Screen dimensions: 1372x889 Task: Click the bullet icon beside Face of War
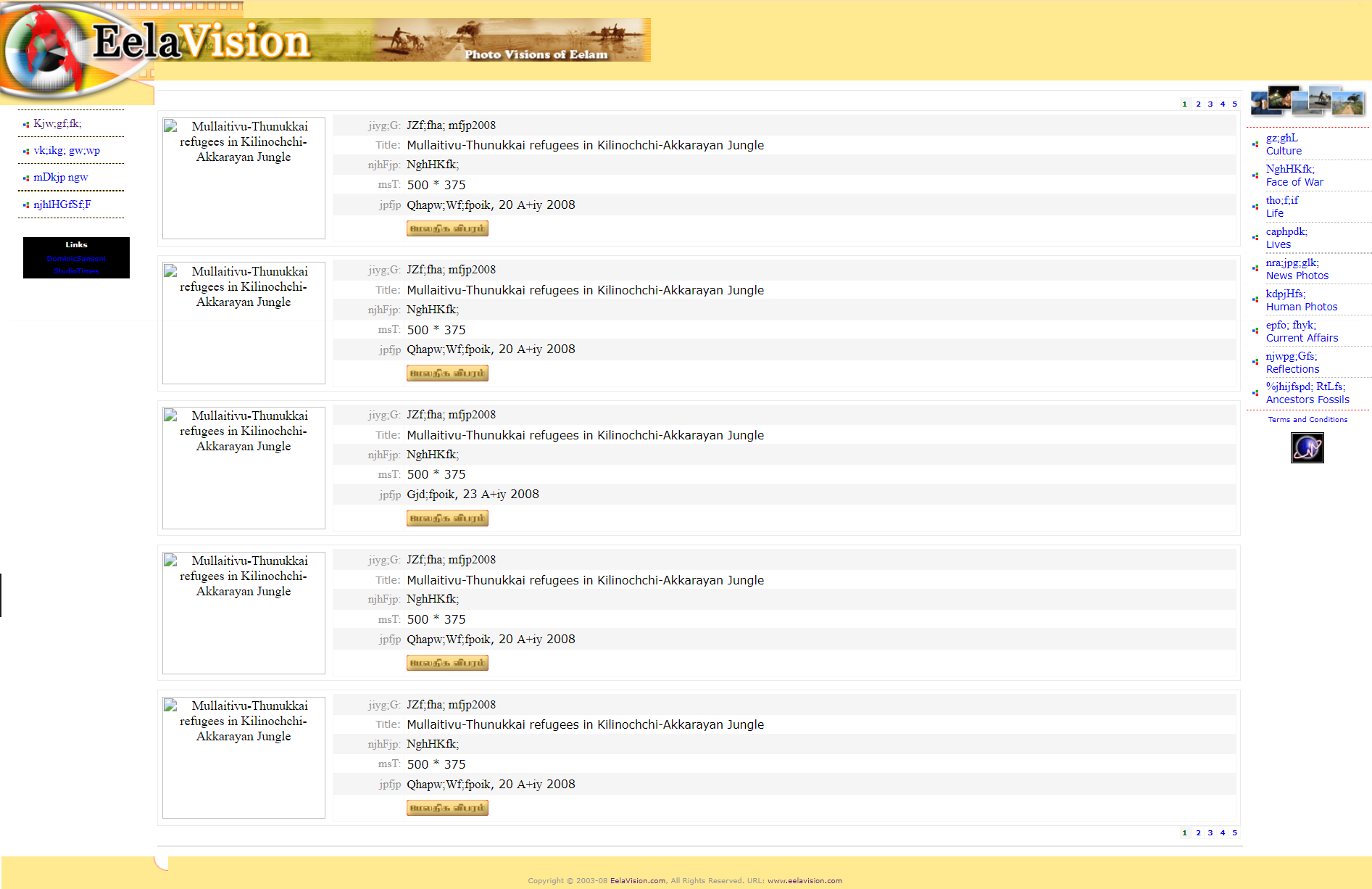point(1255,175)
